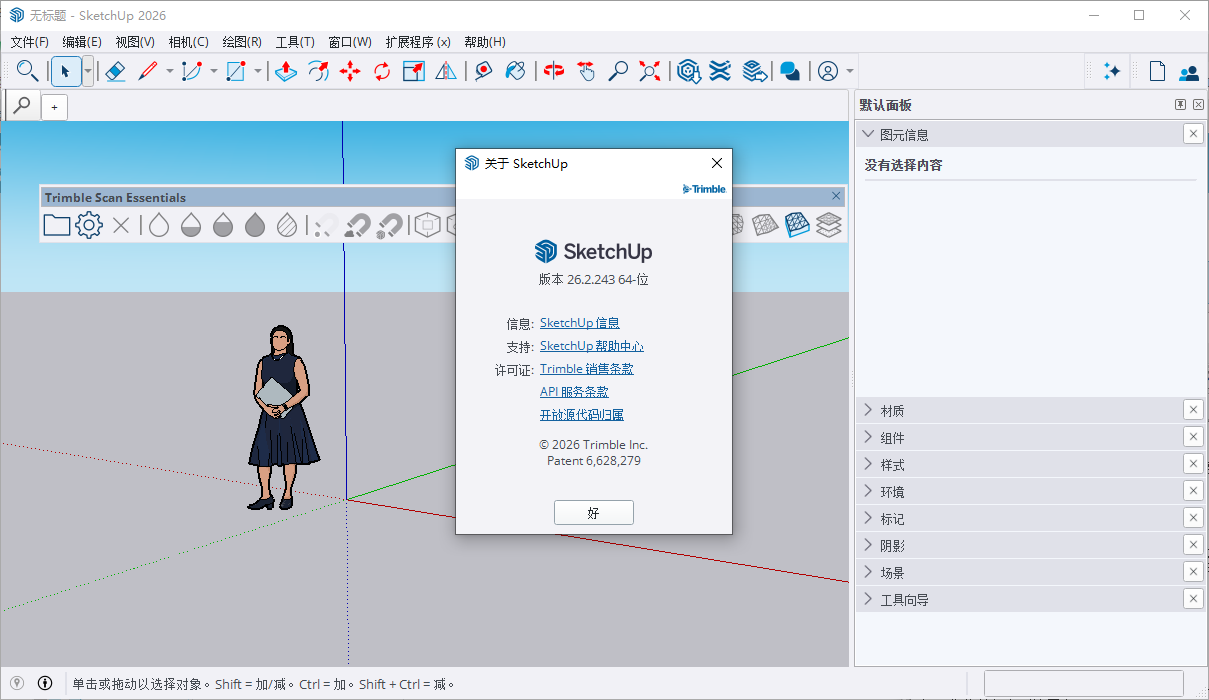Viewport: 1209px width, 700px height.
Task: Click the X icon in Scan Essentials toolbar
Action: pos(121,225)
